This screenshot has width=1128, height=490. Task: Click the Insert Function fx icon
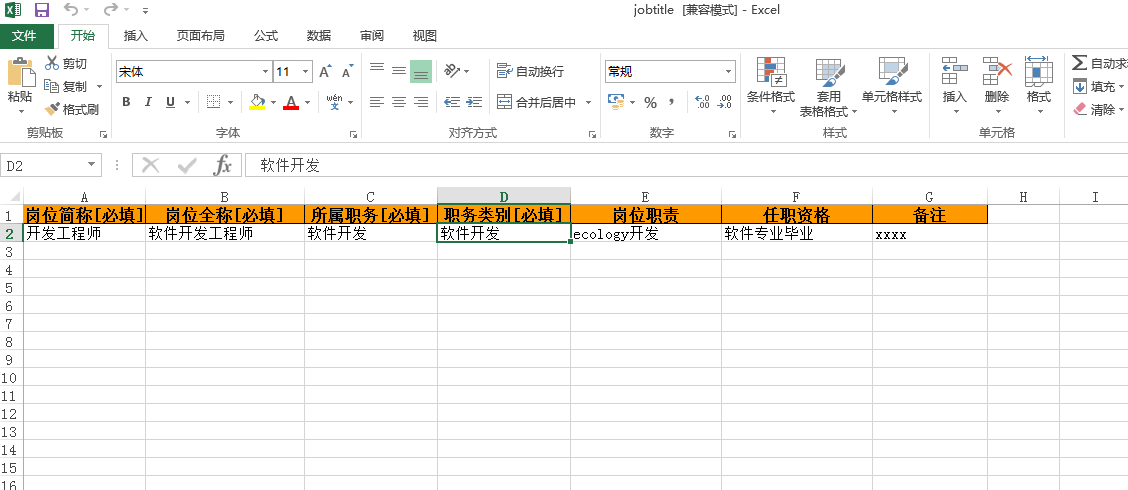coord(223,165)
